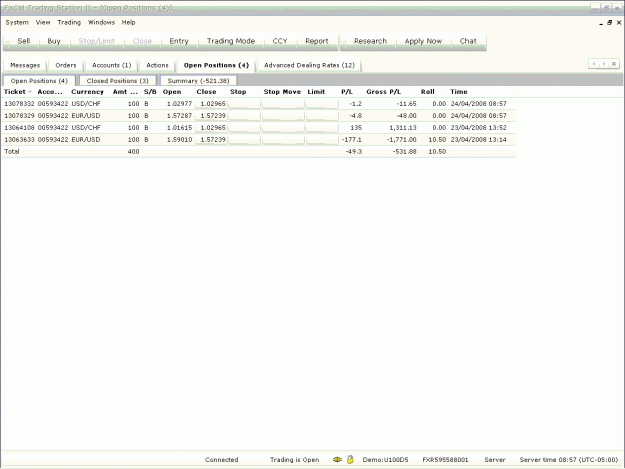This screenshot has width=625, height=469.
Task: Sort by the Stop Move column header
Action: coord(282,92)
